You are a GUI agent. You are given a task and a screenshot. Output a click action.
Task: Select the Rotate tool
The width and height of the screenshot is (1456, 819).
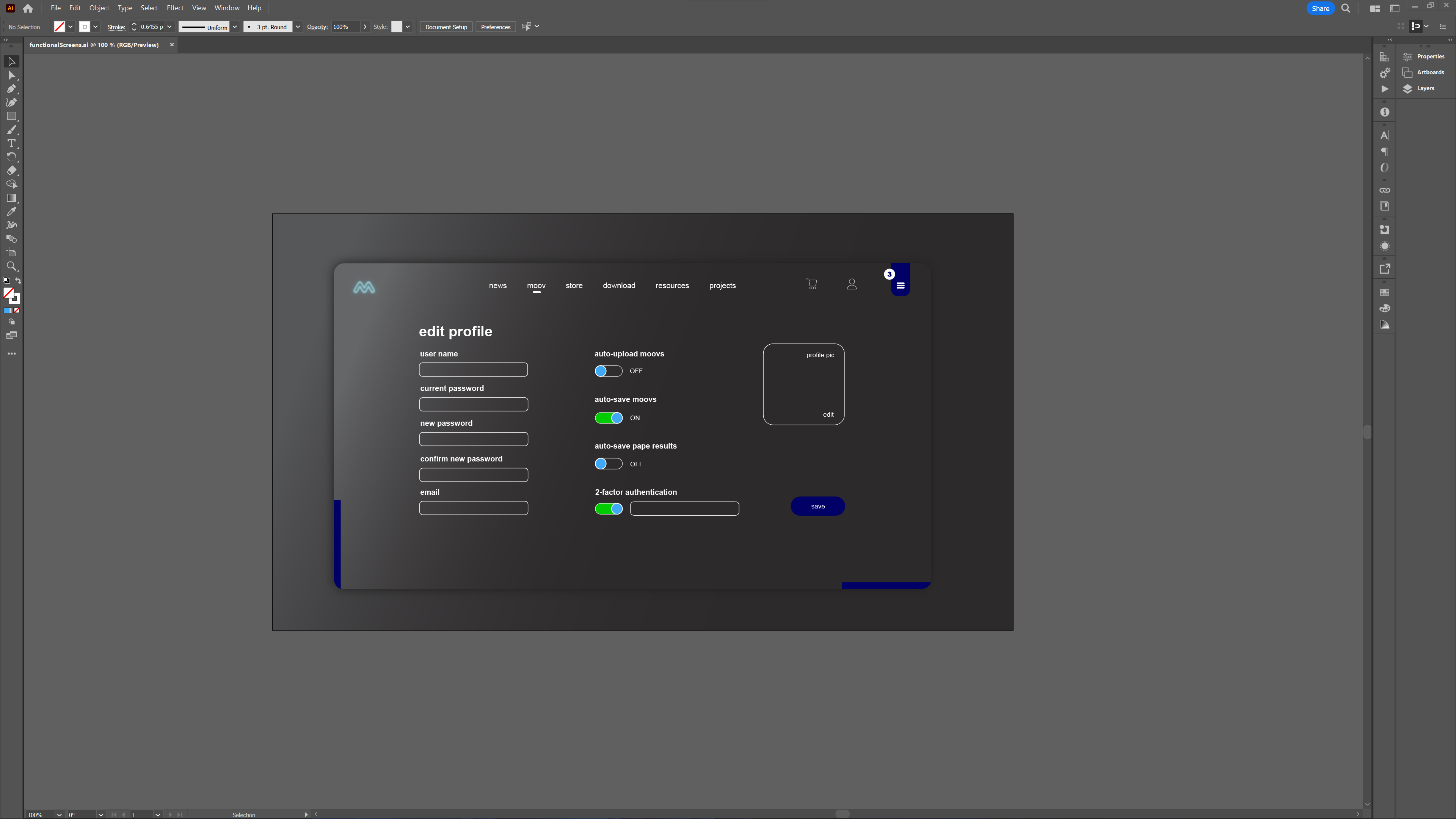click(11, 157)
